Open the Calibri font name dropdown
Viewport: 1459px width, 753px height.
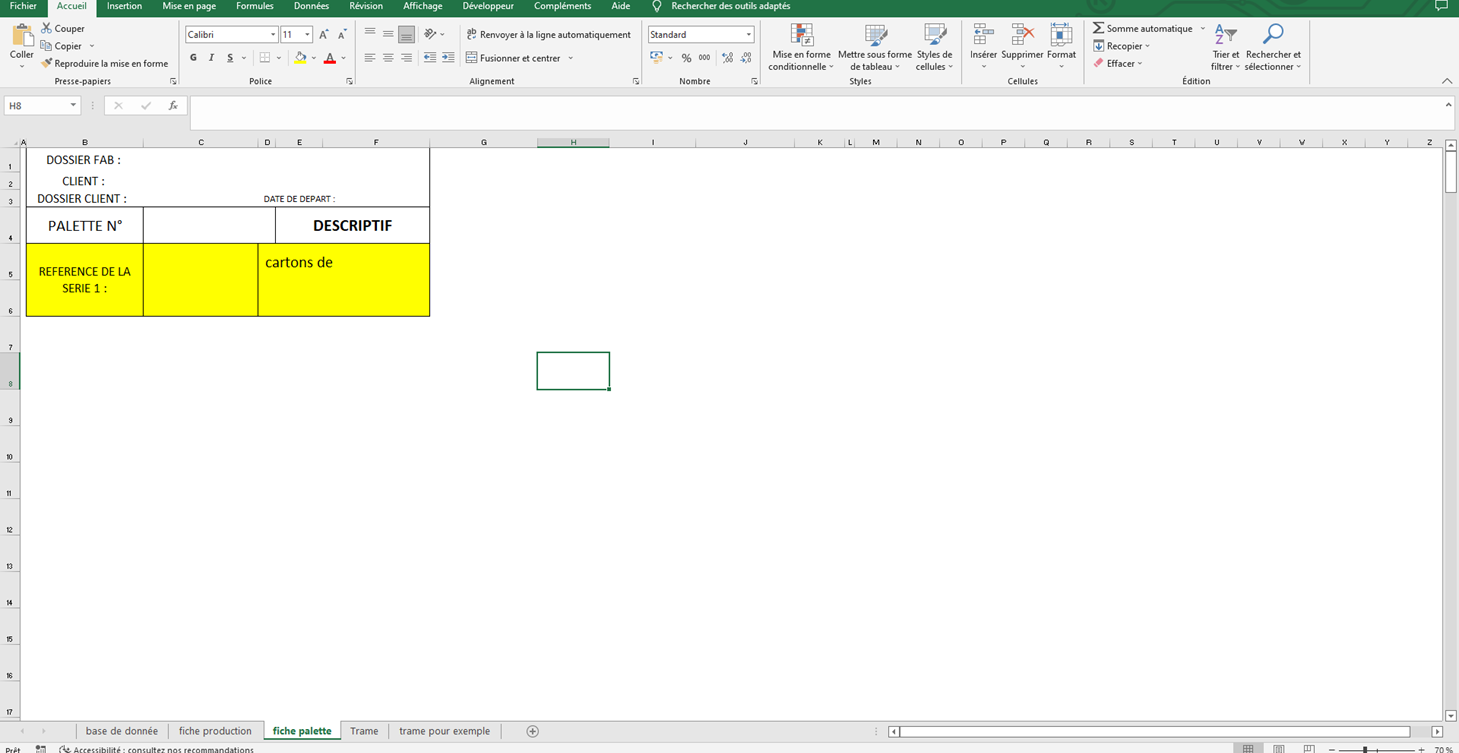272,34
